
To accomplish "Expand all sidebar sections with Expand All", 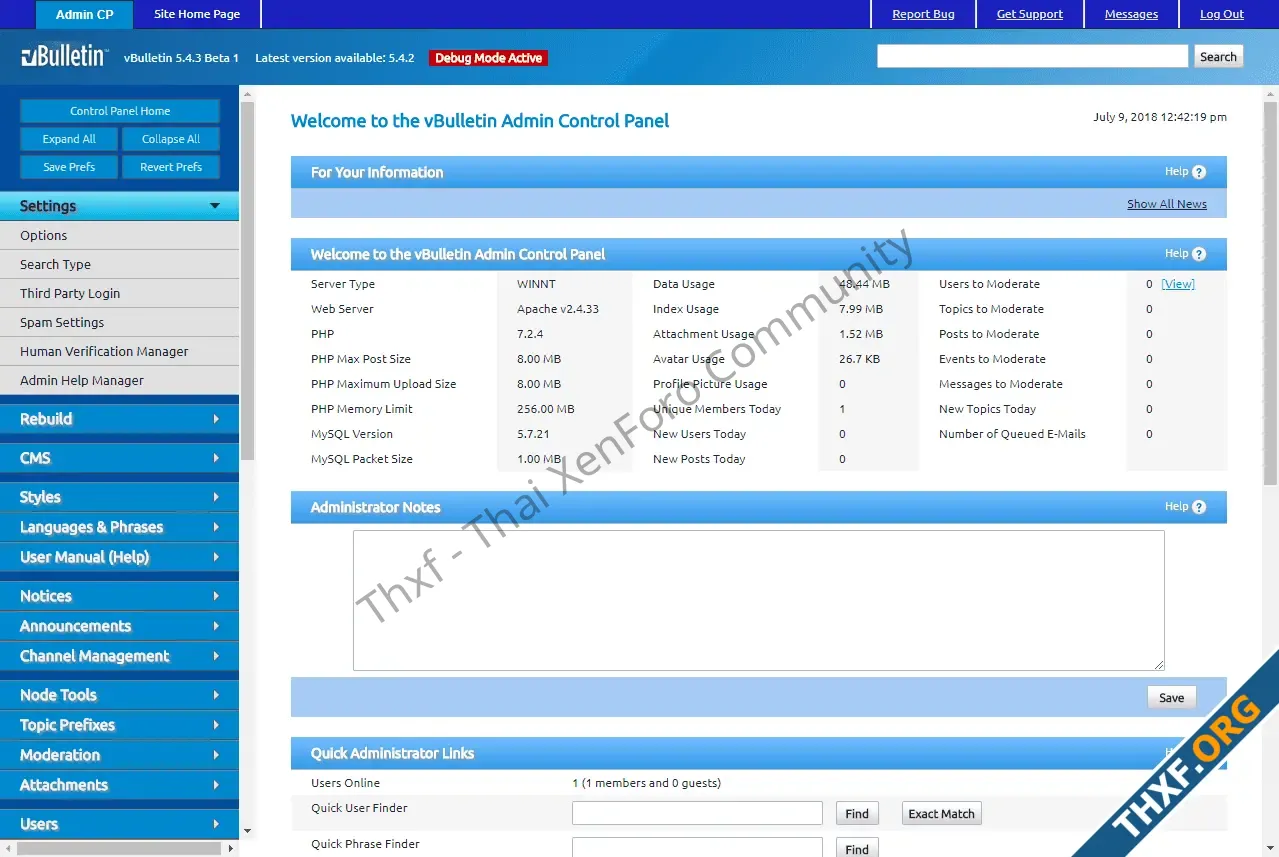I will coord(69,139).
